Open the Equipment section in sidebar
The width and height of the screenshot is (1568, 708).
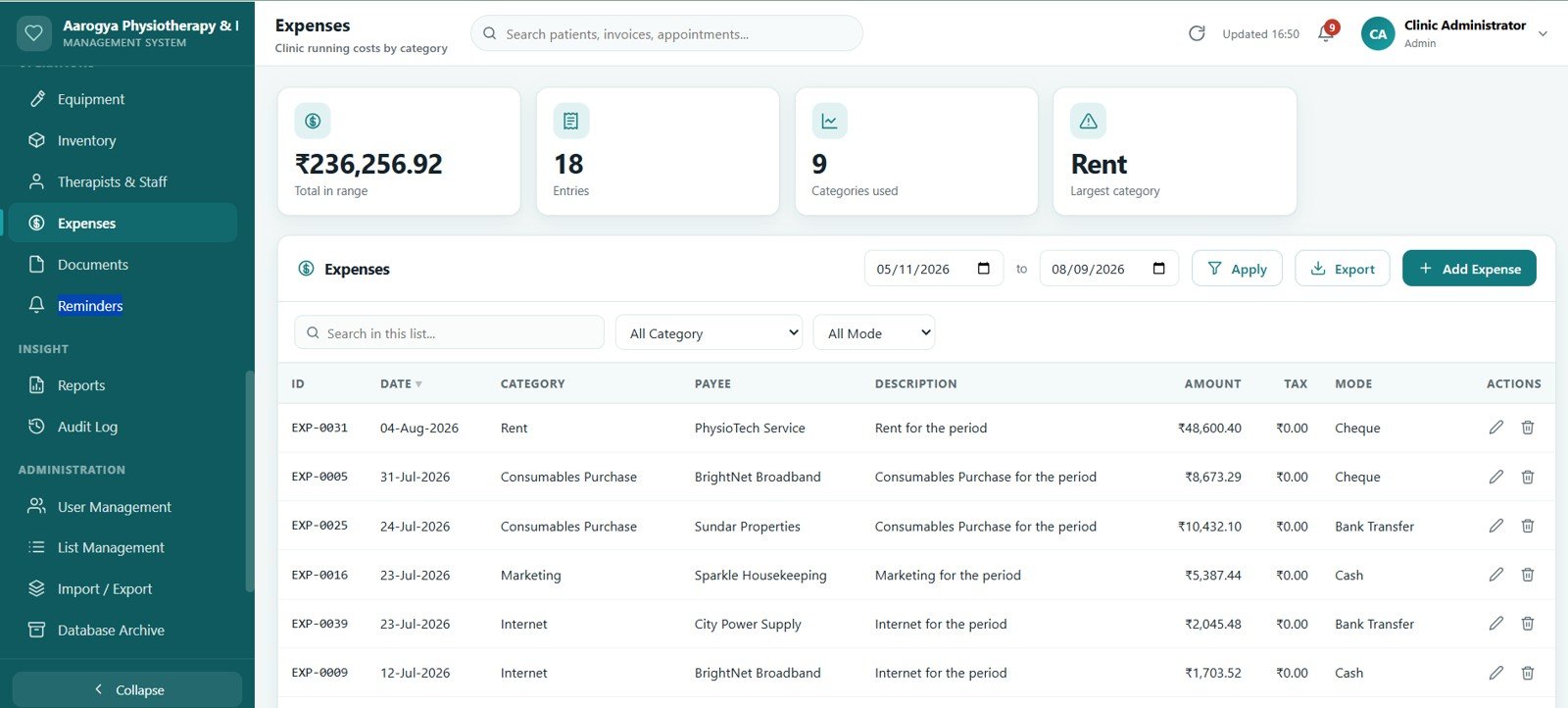pyautogui.click(x=123, y=99)
